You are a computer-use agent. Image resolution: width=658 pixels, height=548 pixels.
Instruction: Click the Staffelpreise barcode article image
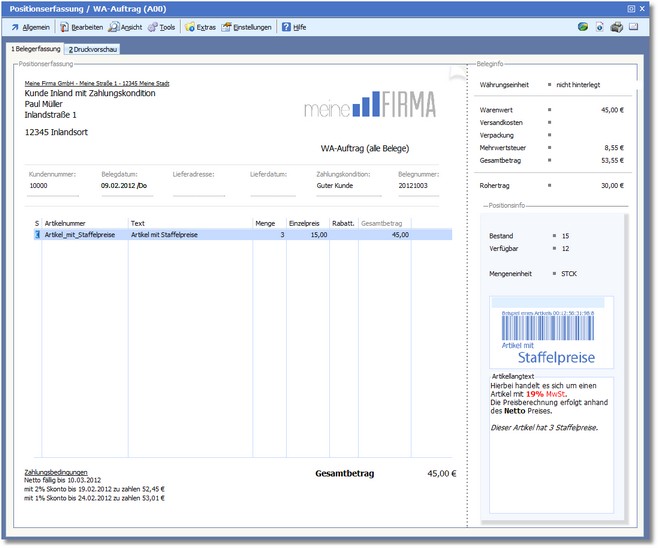click(551, 332)
